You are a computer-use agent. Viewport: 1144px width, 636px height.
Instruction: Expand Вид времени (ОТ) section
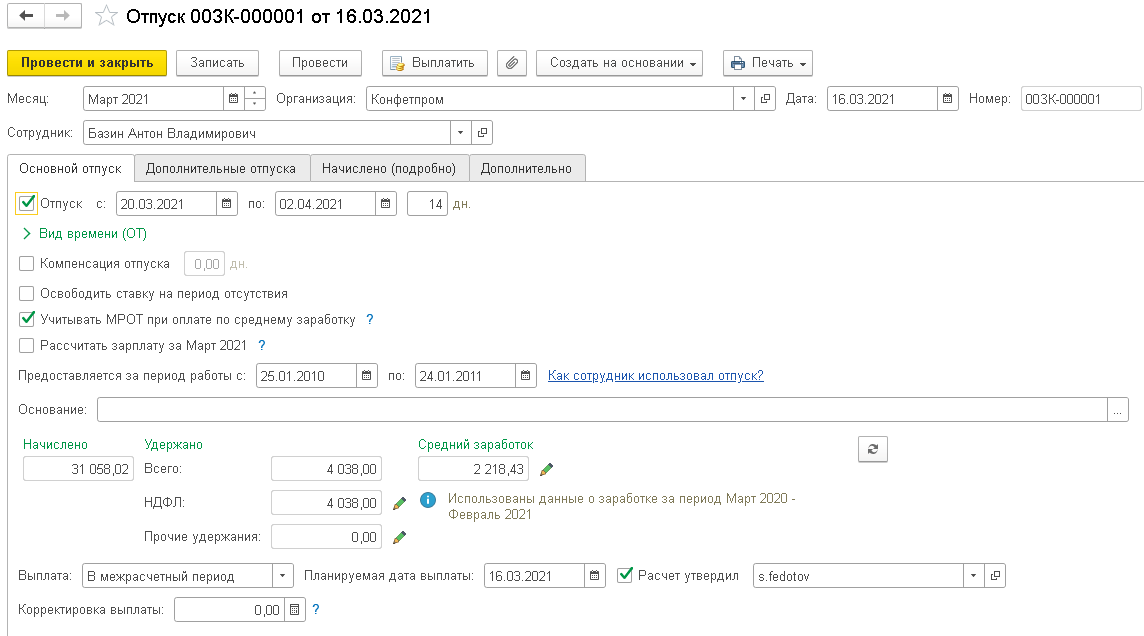[x=27, y=234]
